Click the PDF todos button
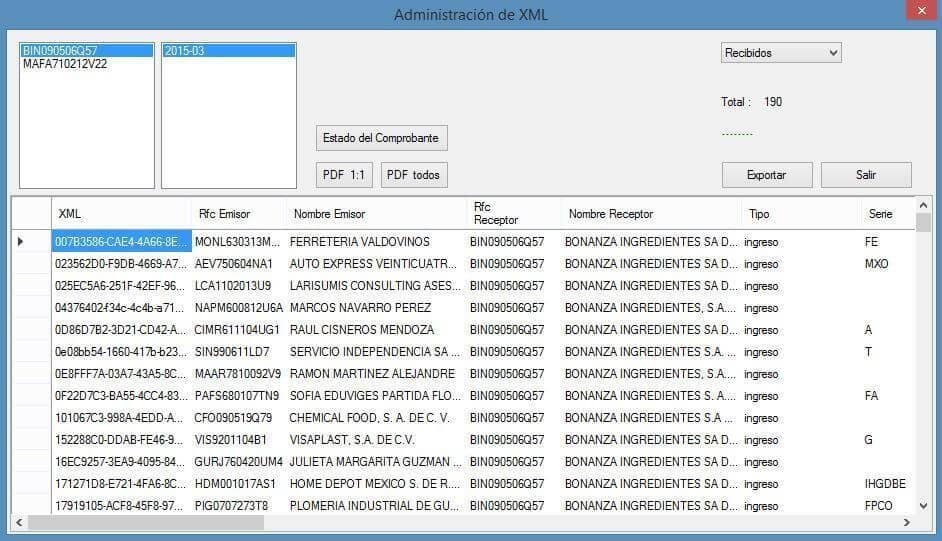 tap(414, 175)
